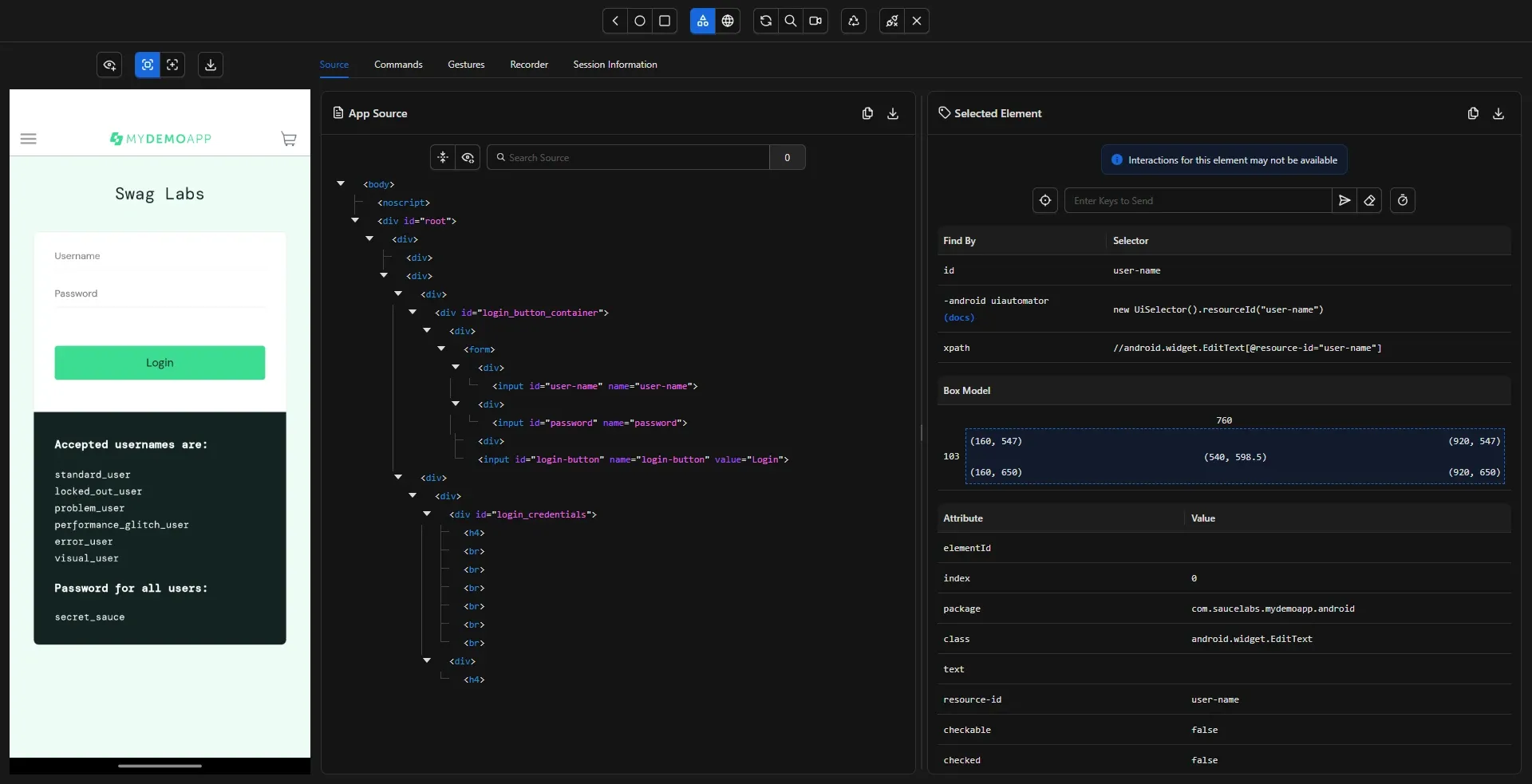Select the noscript node in source tree
The width and height of the screenshot is (1532, 784).
click(404, 203)
